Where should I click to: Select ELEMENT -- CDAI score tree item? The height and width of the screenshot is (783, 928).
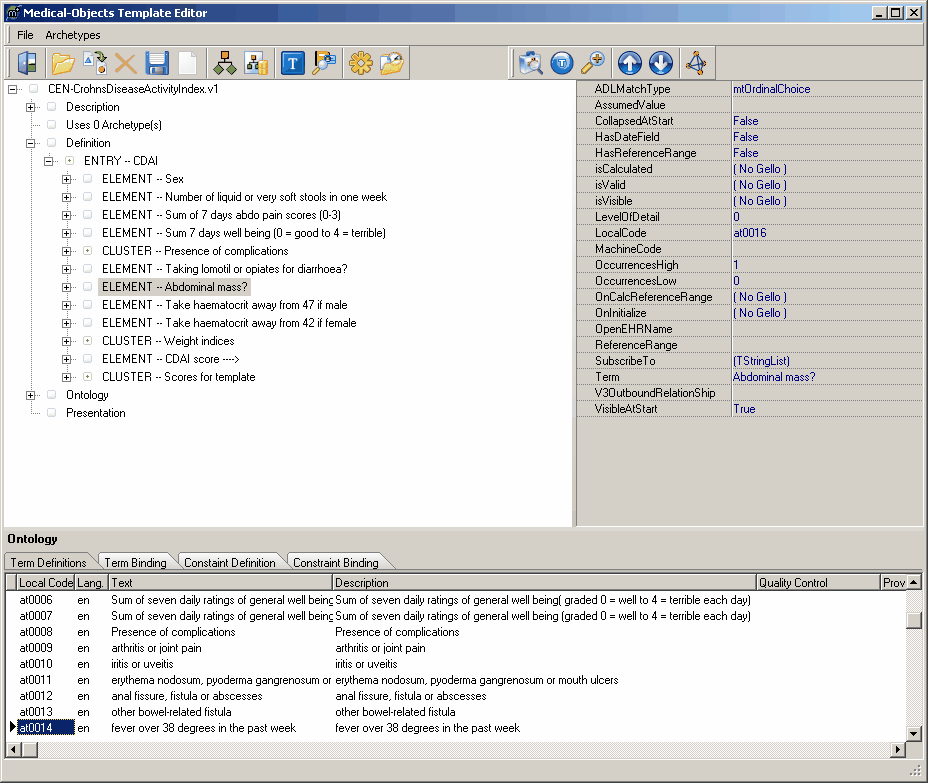click(171, 359)
